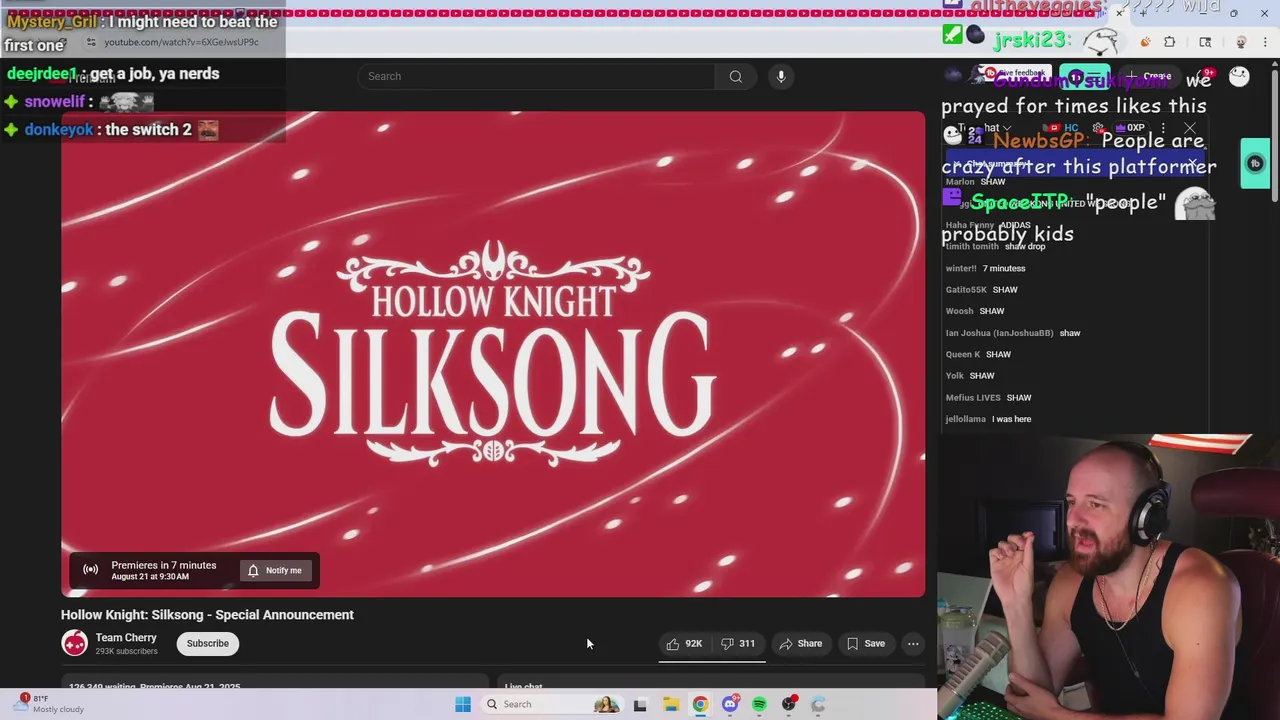The height and width of the screenshot is (720, 1280).
Task: Click chat message by Ian Joshua (IanJoshuaBB)
Action: [x=1013, y=333]
